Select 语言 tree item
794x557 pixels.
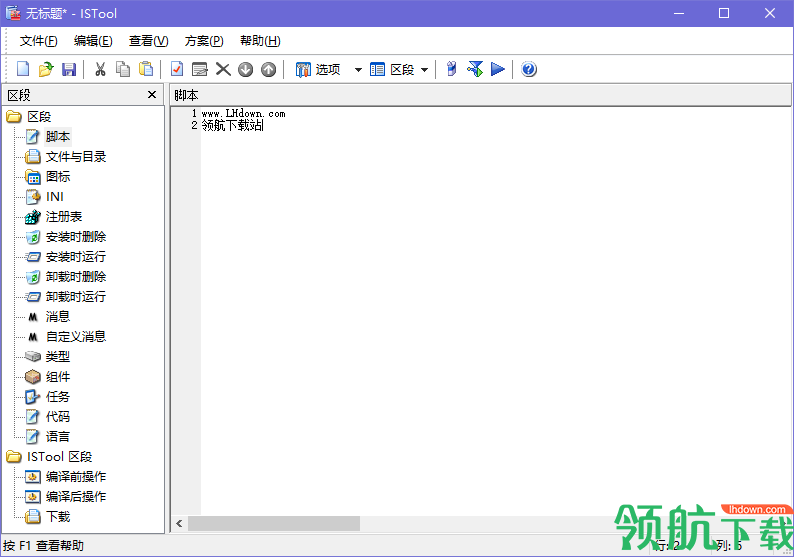point(58,436)
